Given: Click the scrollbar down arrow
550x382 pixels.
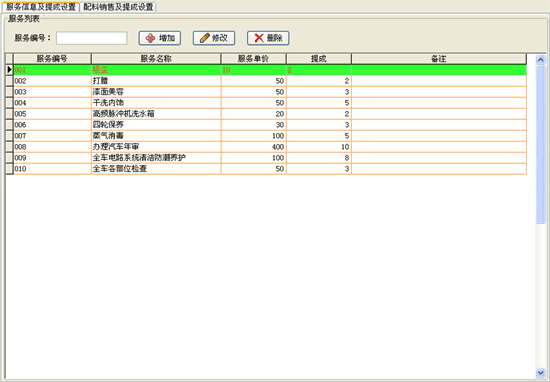Looking at the screenshot, I should pyautogui.click(x=541, y=373).
